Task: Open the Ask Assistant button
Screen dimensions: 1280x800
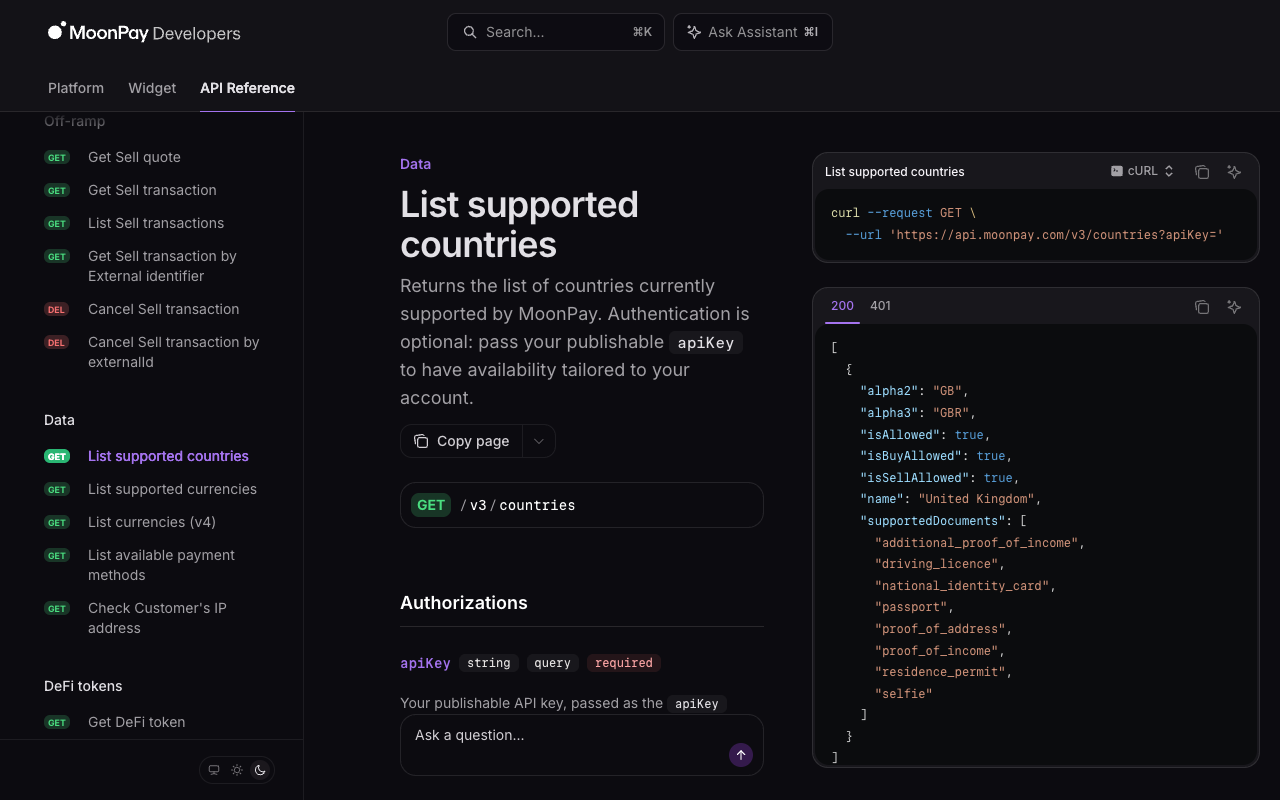Action: click(x=753, y=32)
